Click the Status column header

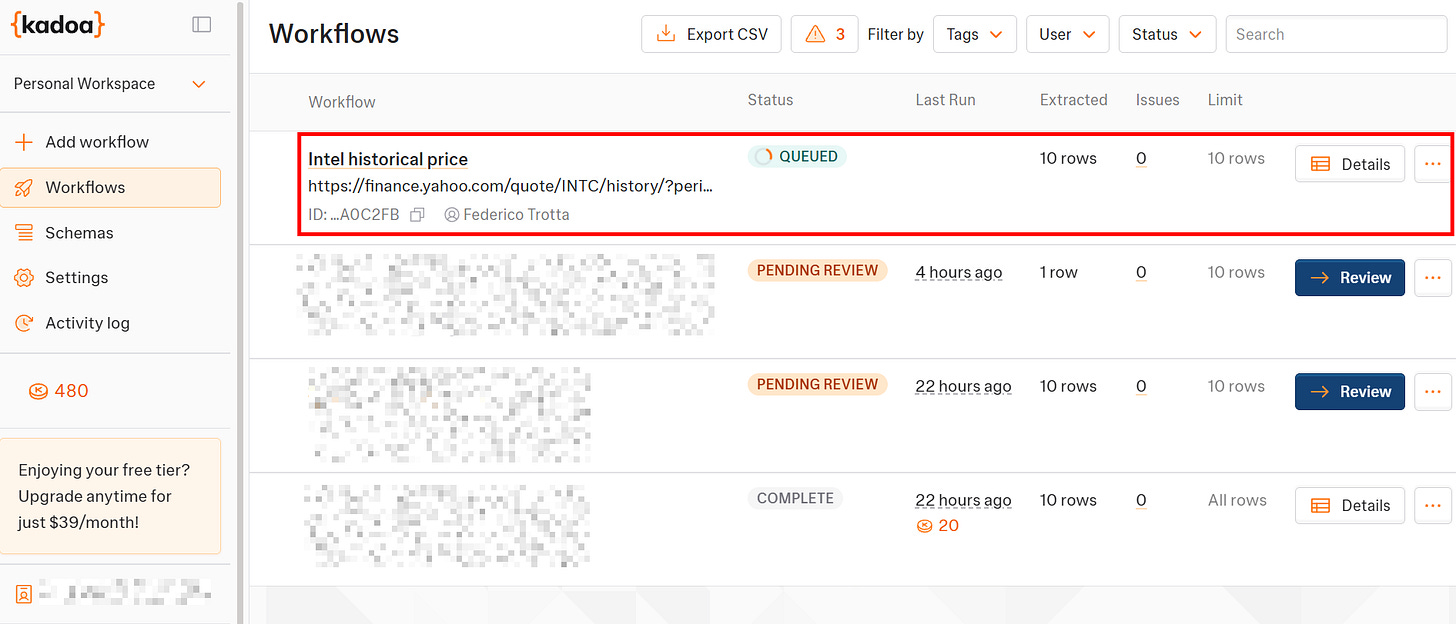770,100
